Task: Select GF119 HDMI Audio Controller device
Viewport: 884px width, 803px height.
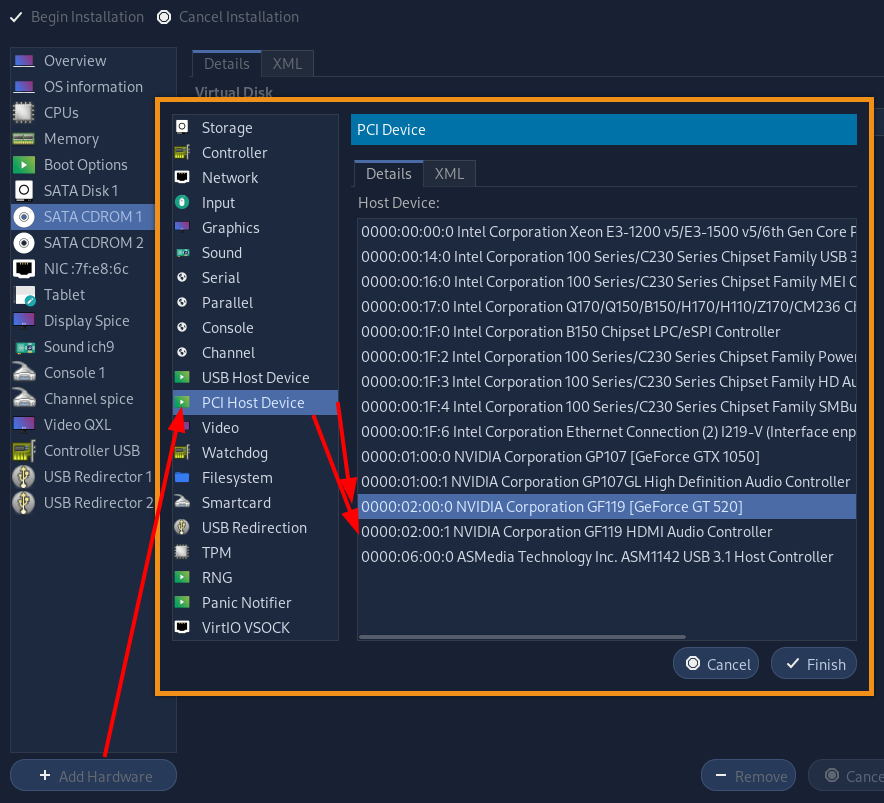Action: pos(607,531)
